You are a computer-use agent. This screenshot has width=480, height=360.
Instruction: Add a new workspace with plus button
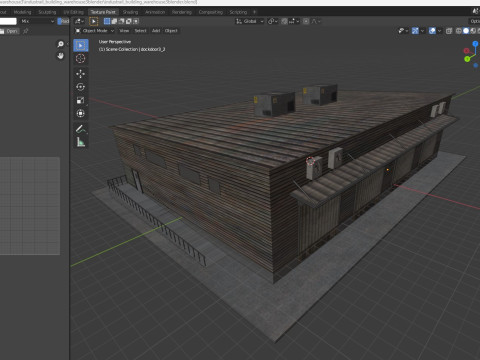pyautogui.click(x=254, y=12)
